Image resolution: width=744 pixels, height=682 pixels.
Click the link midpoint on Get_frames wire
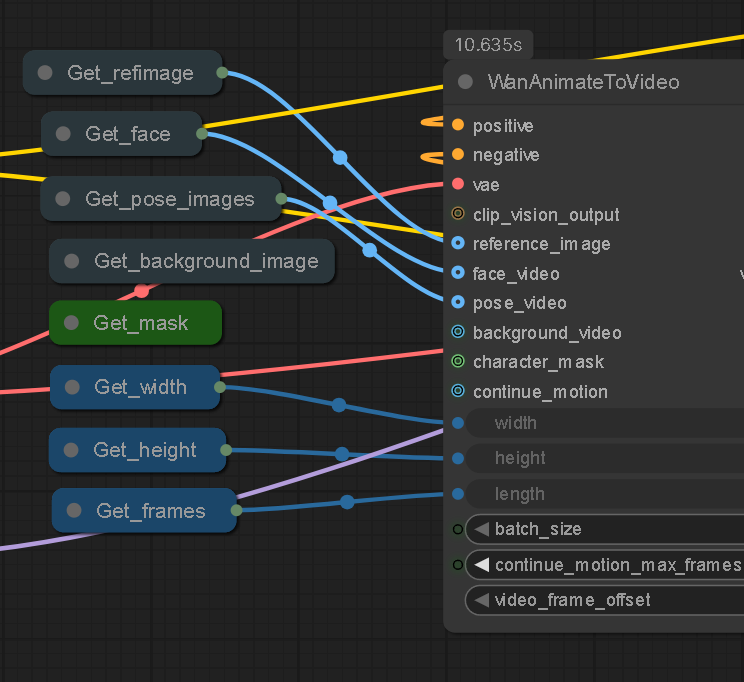pyautogui.click(x=347, y=502)
